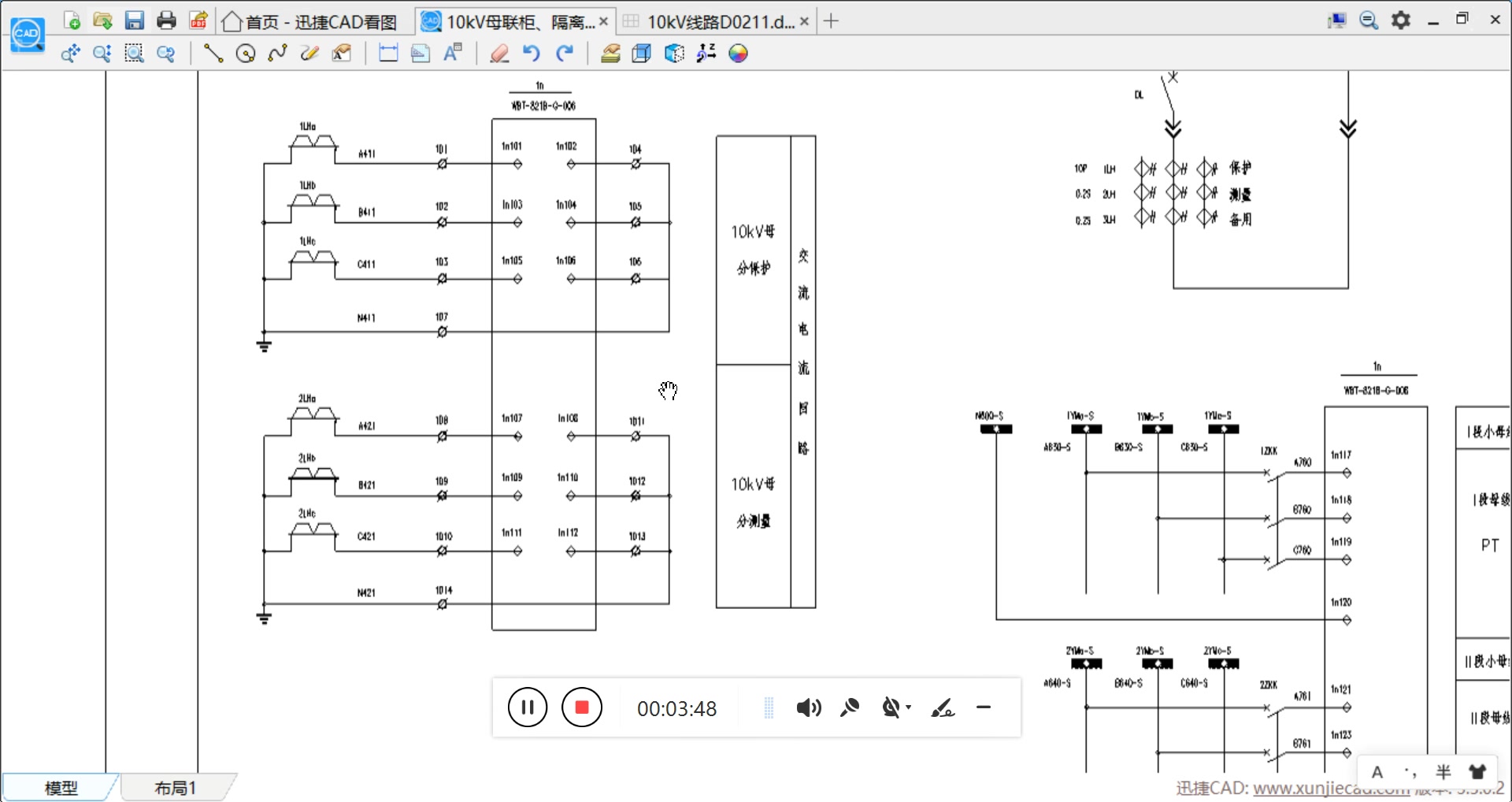Export drawing to PDF
1512x802 pixels.
pyautogui.click(x=198, y=20)
